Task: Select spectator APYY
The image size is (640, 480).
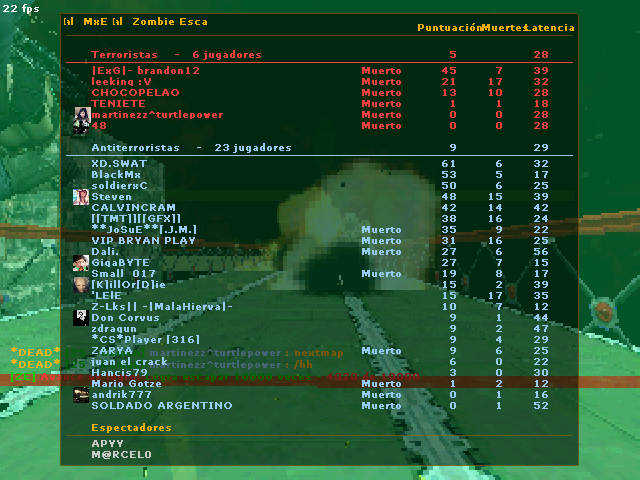Action: pyautogui.click(x=107, y=444)
